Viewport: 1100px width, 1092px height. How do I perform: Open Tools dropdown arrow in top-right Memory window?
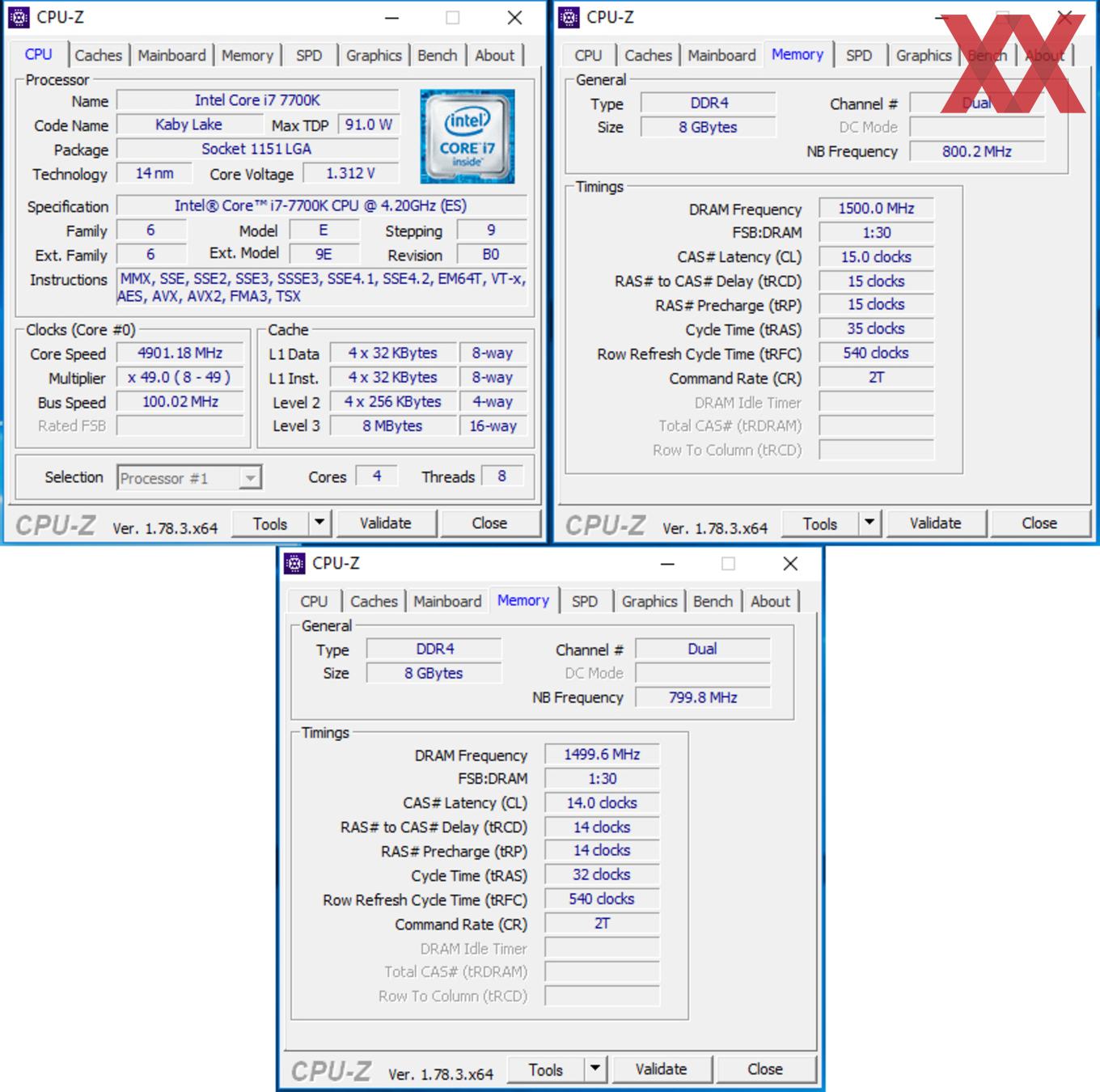click(x=869, y=523)
